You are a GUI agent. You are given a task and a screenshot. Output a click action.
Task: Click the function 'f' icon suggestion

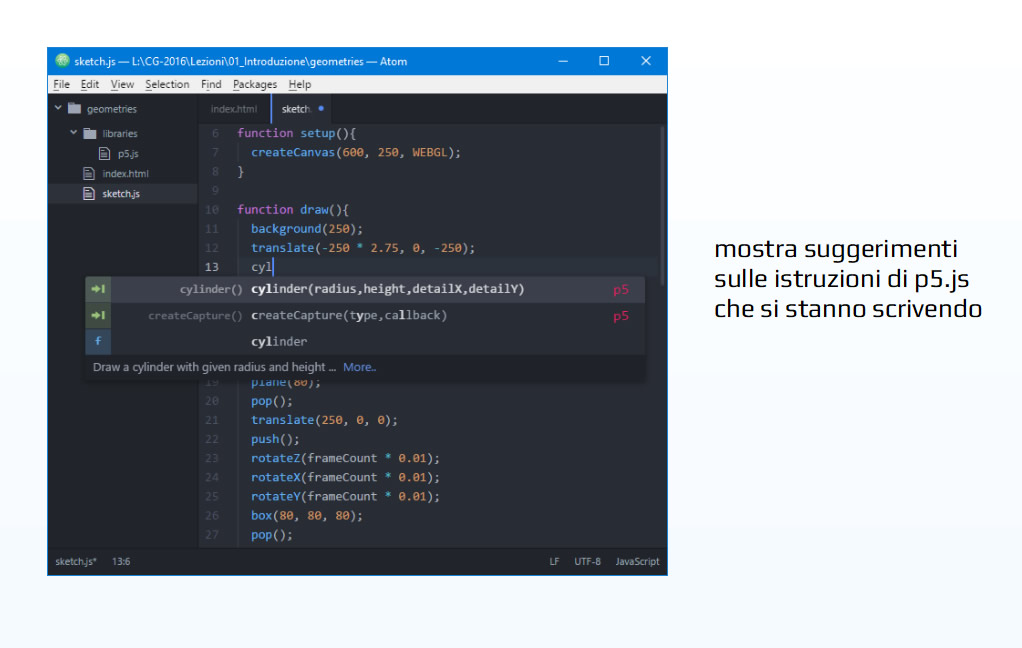[x=98, y=341]
